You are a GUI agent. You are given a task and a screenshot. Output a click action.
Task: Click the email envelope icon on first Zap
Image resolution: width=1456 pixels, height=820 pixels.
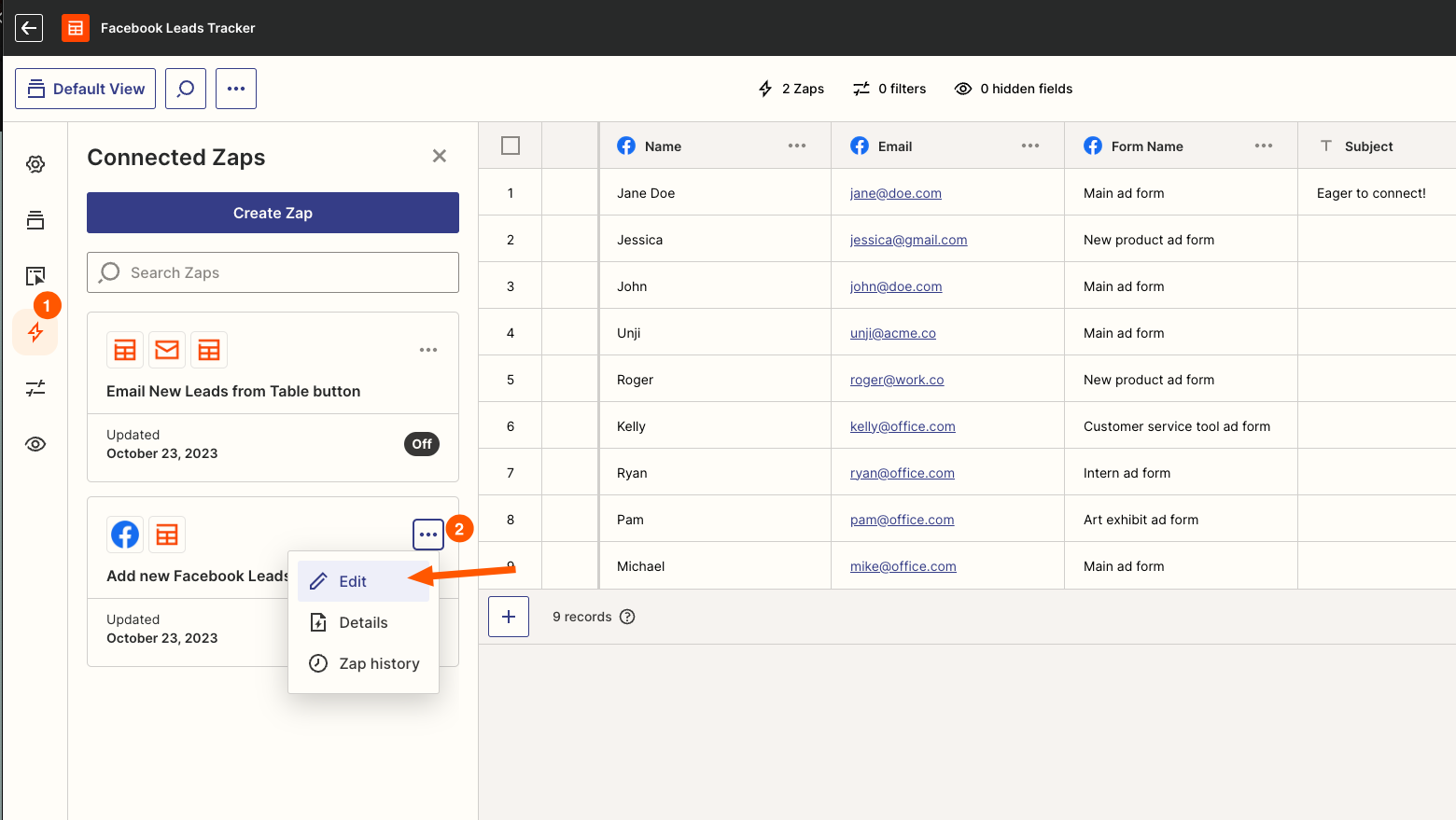[x=167, y=350]
